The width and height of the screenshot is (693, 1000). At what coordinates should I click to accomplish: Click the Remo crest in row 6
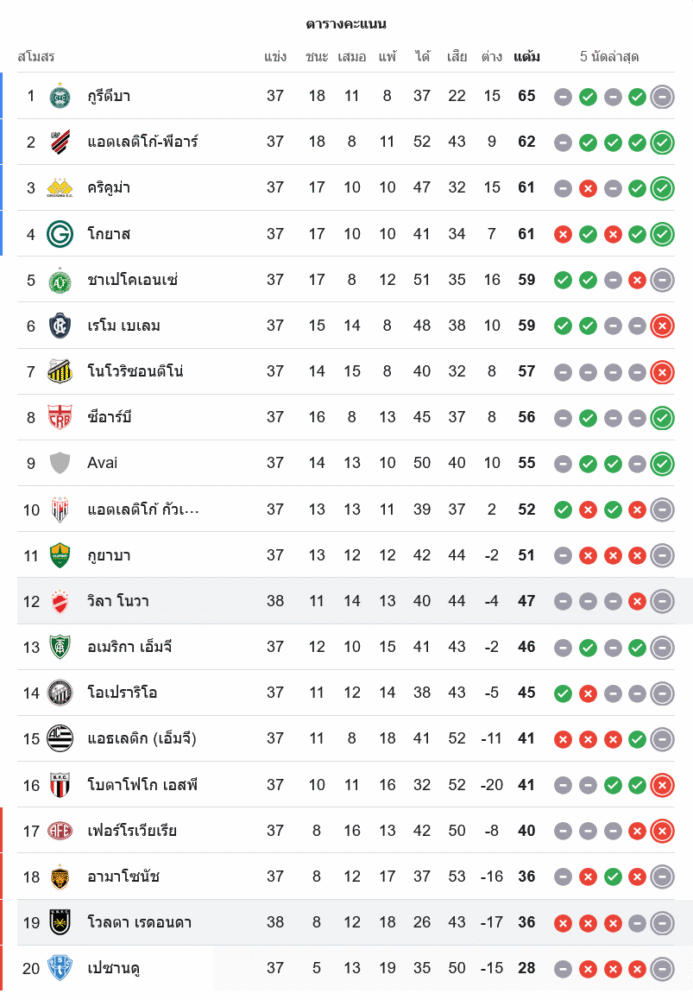60,326
